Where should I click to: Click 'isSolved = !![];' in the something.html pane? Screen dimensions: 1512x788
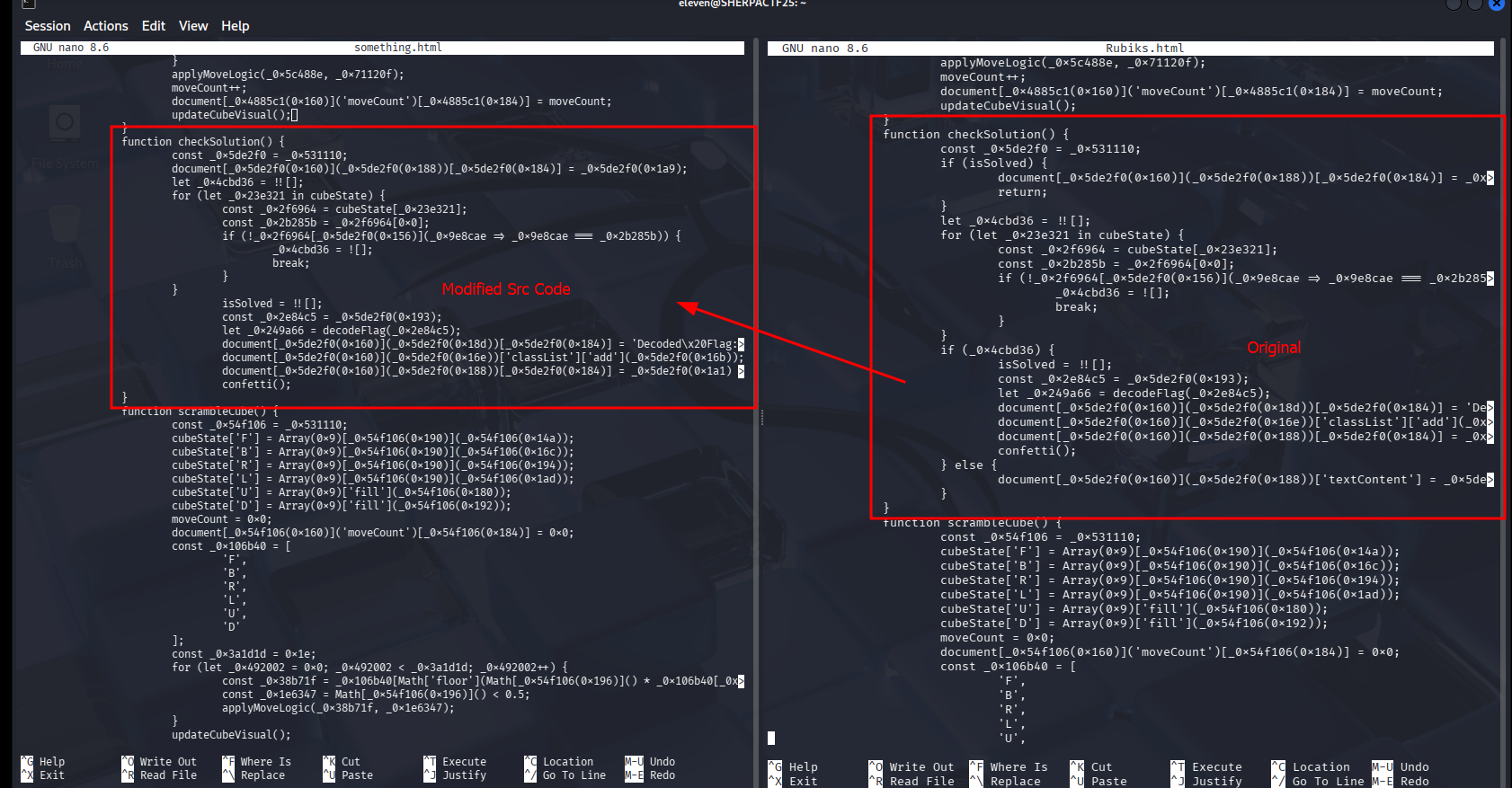[272, 304]
